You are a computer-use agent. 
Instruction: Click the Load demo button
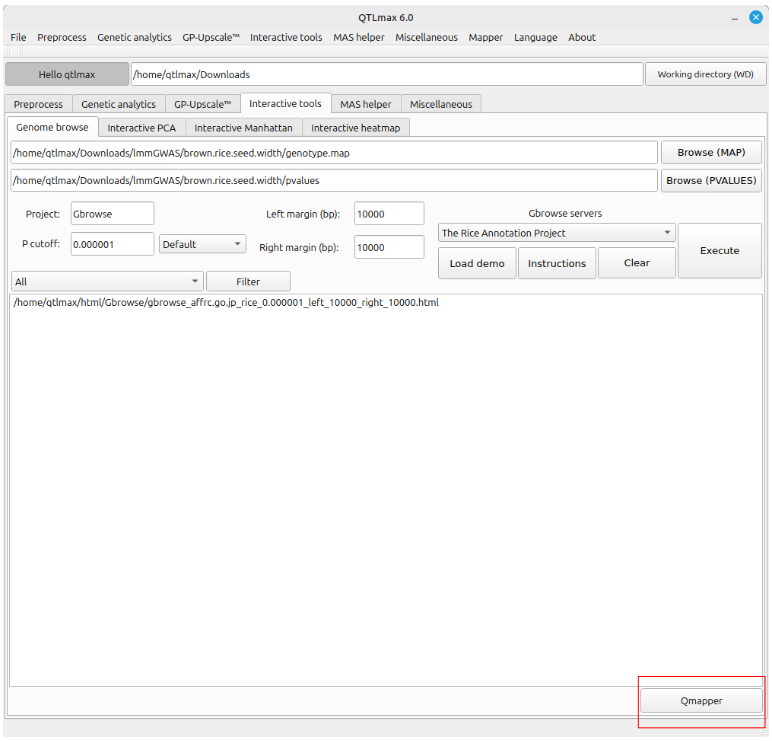pyautogui.click(x=477, y=263)
